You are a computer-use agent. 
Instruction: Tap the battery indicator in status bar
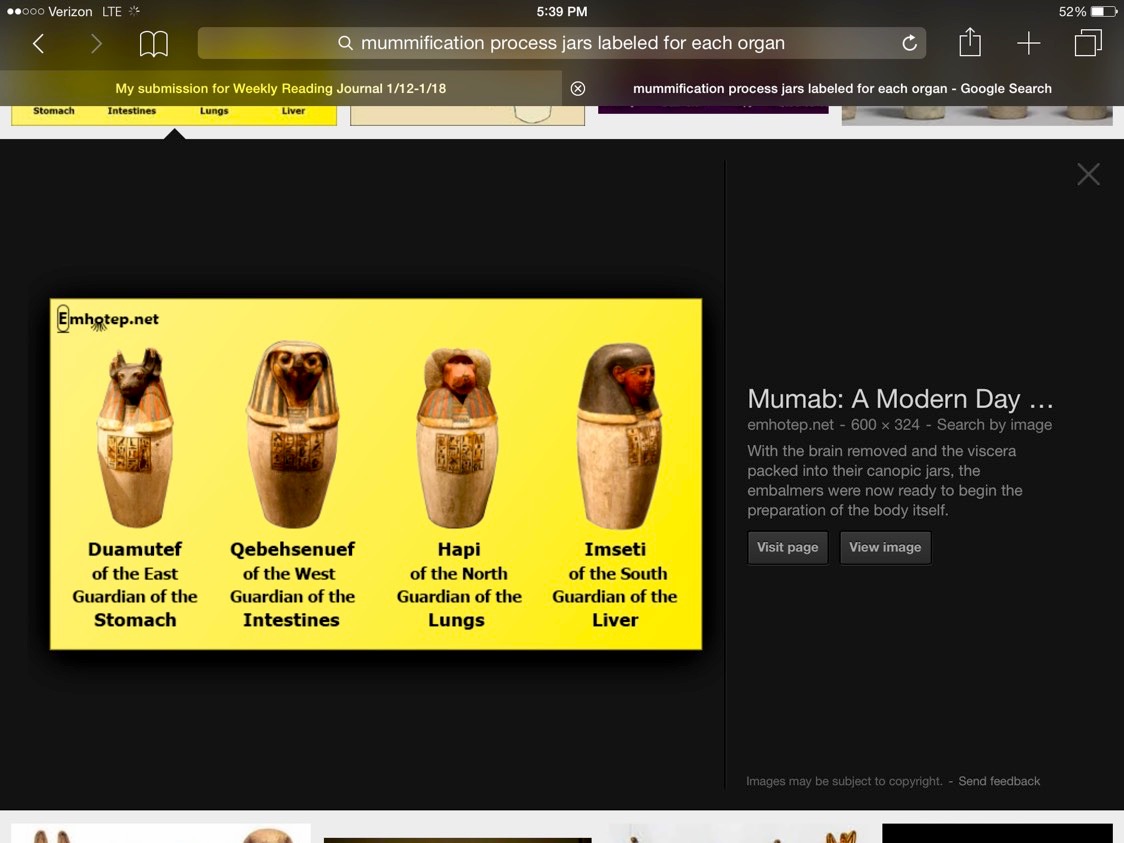coord(1103,12)
